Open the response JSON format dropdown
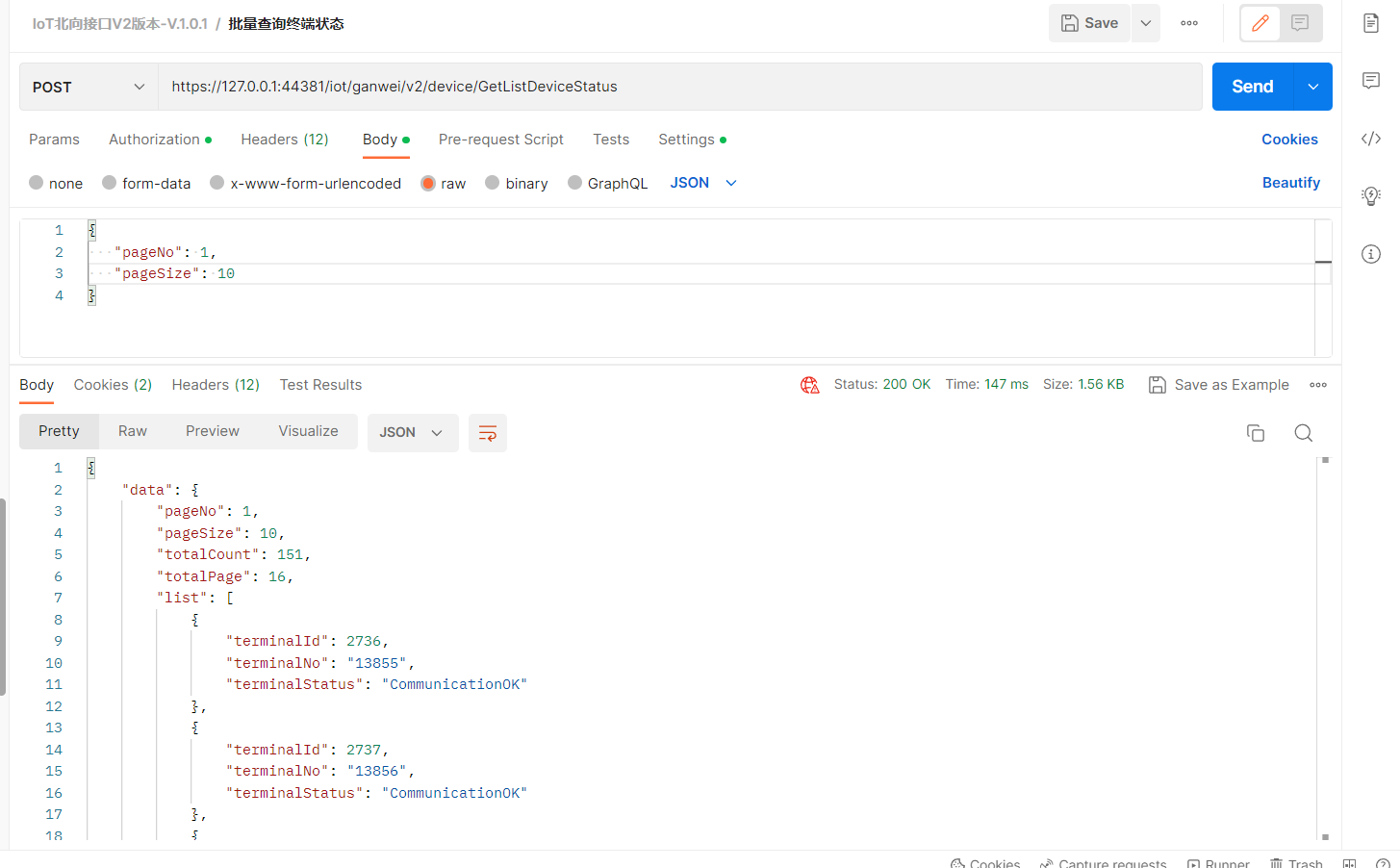 412,432
